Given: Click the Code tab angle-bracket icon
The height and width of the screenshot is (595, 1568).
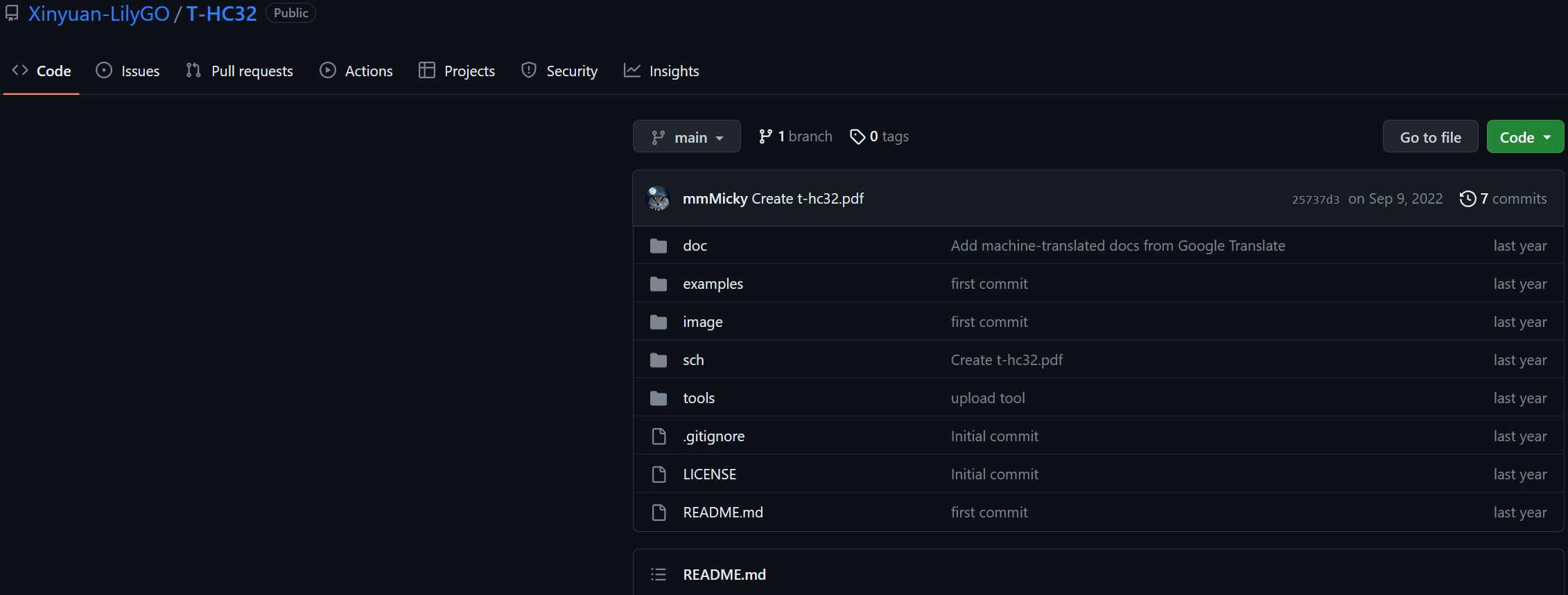Looking at the screenshot, I should click(x=20, y=70).
